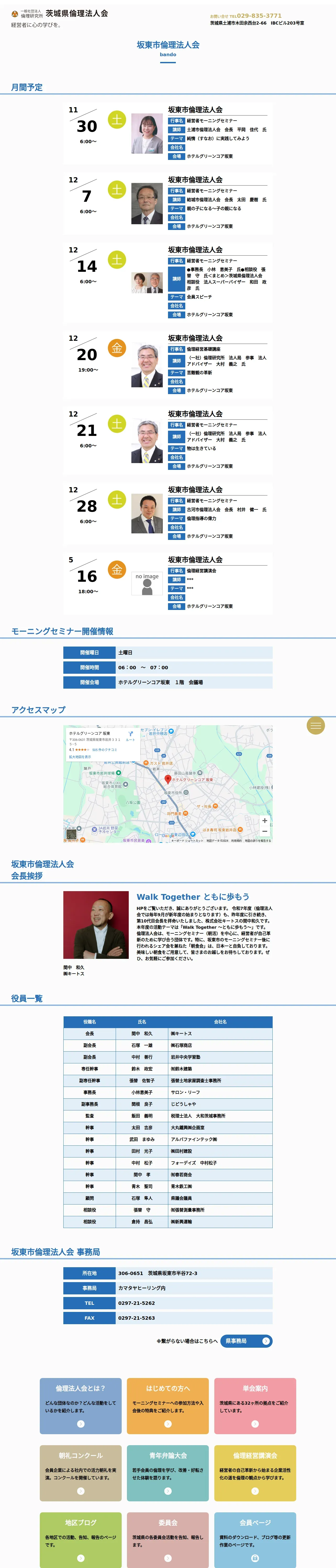Image resolution: width=336 pixels, height=1568 pixels.
Task: Zoom in on the access map
Action: 265,821
